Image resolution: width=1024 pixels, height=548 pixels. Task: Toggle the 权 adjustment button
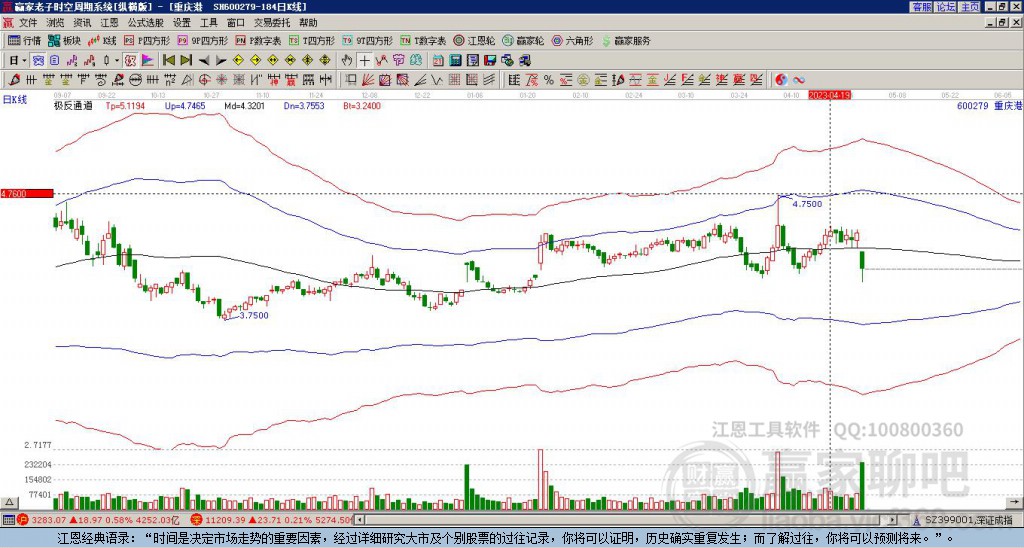click(130, 60)
